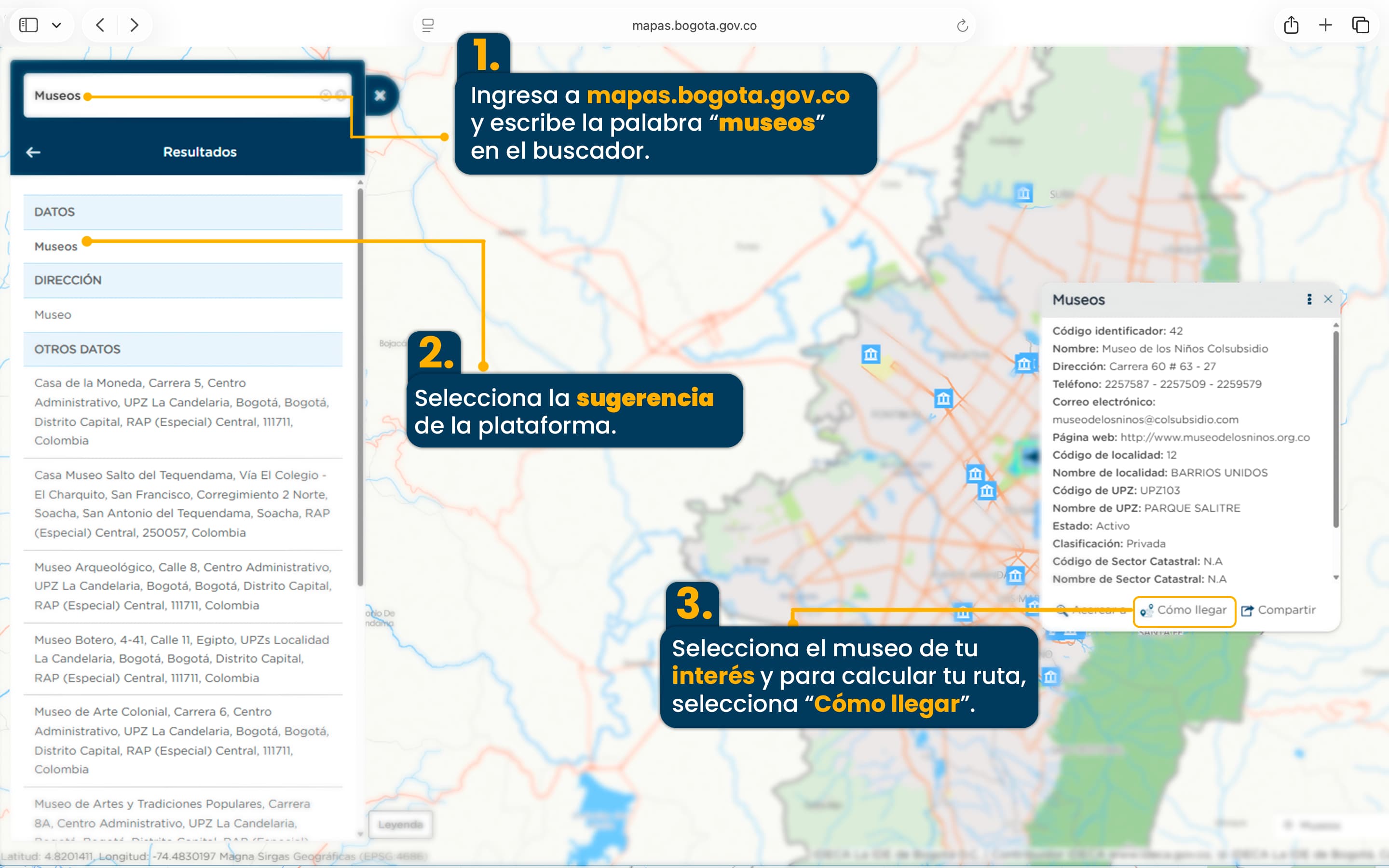Image resolution: width=1389 pixels, height=868 pixels.
Task: Open the macOS share menu
Action: pyautogui.click(x=1292, y=25)
